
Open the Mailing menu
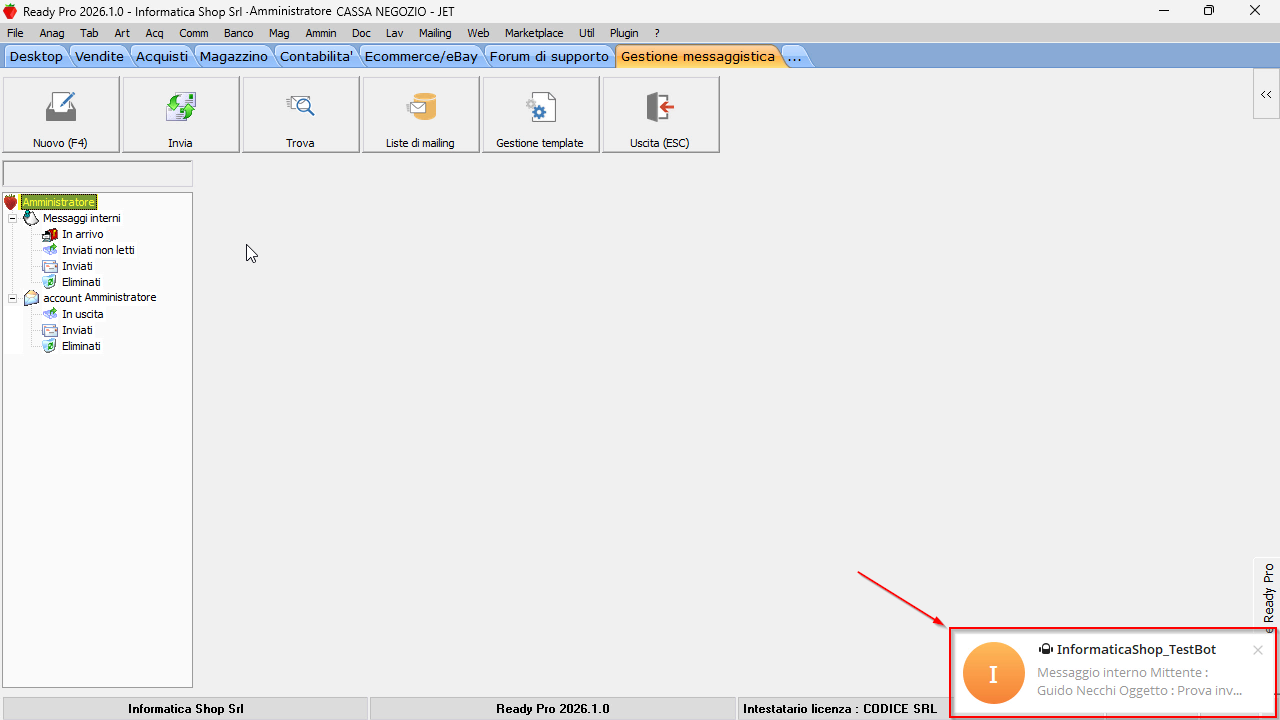pos(435,33)
